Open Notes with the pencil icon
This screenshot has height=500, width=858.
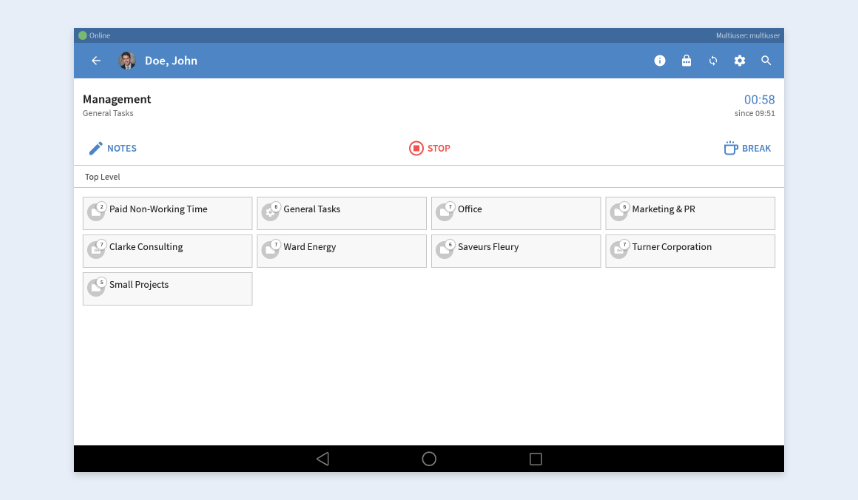coord(113,148)
